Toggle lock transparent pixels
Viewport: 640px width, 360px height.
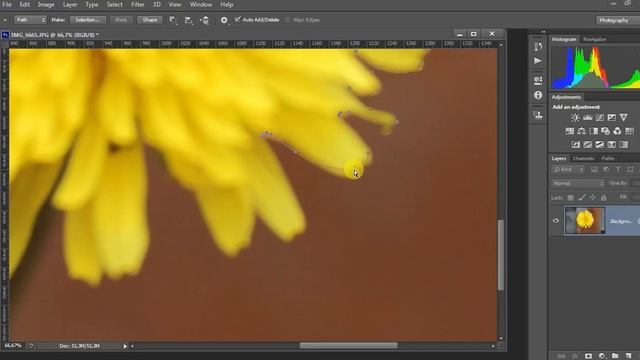[x=571, y=198]
